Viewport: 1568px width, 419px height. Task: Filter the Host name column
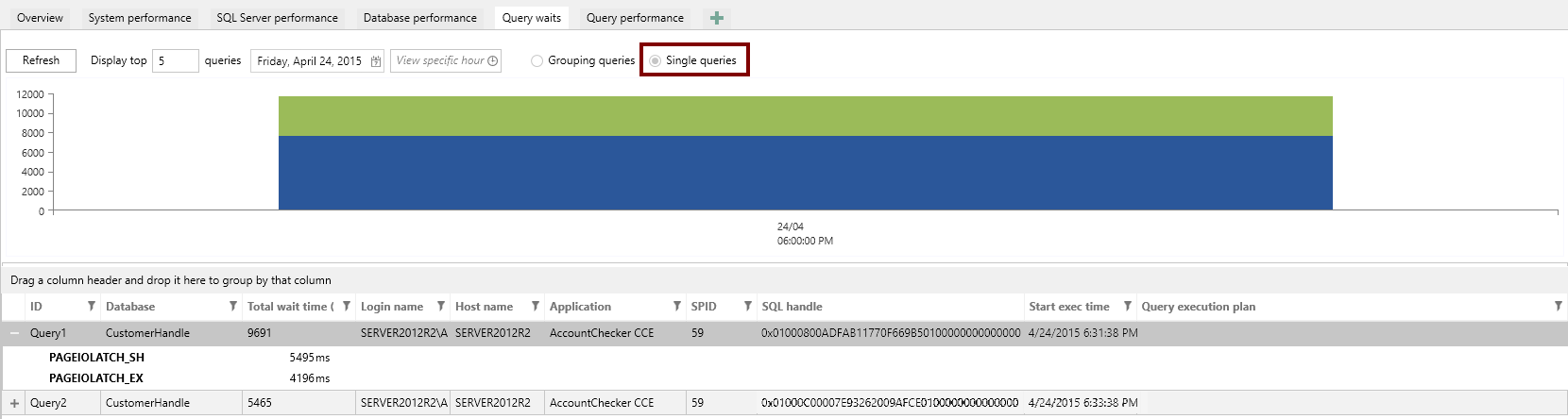[535, 307]
